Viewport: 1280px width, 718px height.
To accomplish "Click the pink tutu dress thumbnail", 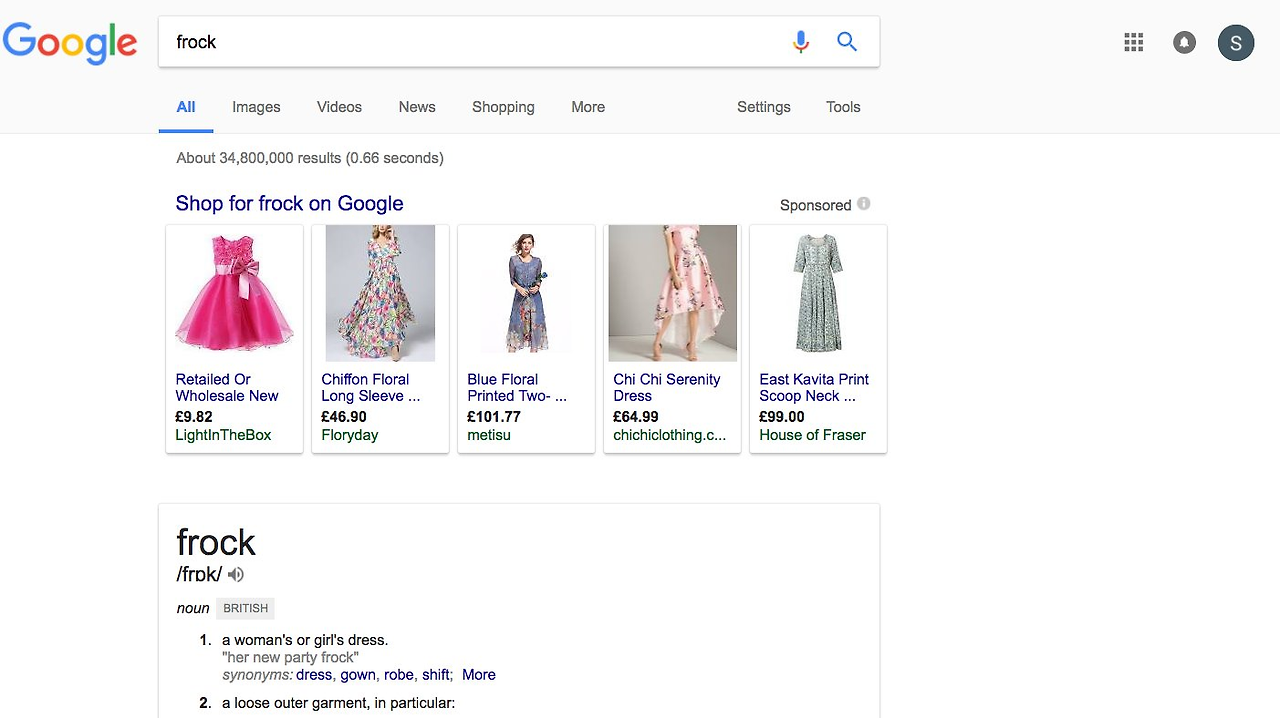I will tap(235, 293).
